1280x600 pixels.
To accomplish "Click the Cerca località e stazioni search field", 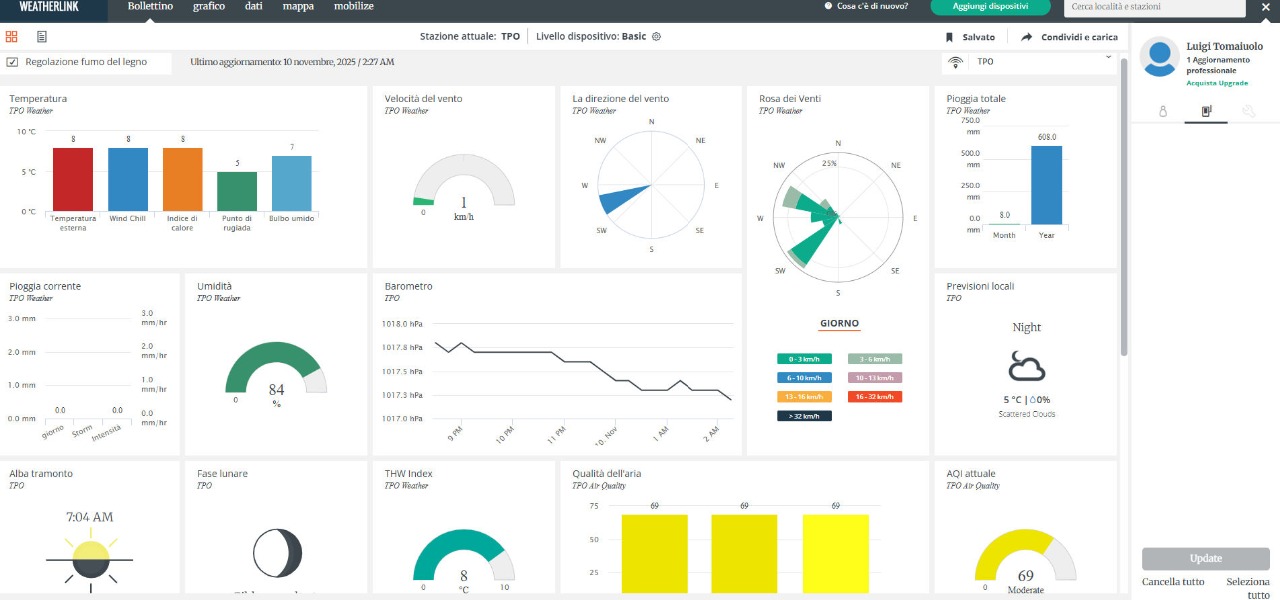I will coord(1155,7).
